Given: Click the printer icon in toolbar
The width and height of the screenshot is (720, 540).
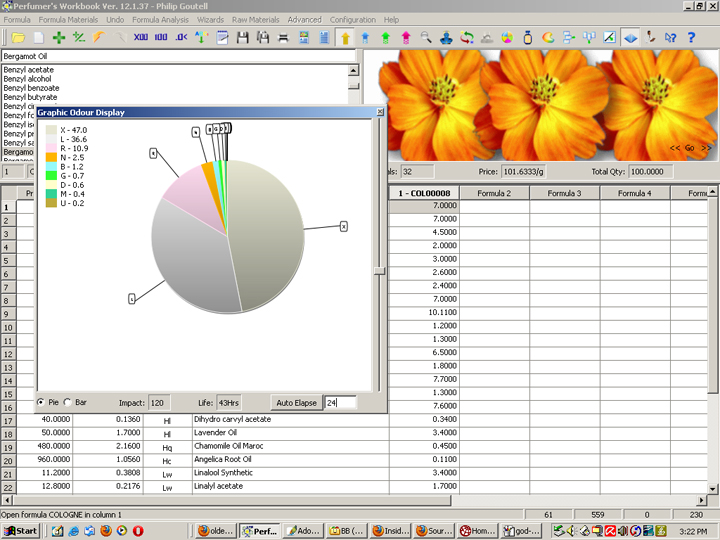Looking at the screenshot, I should tap(283, 37).
